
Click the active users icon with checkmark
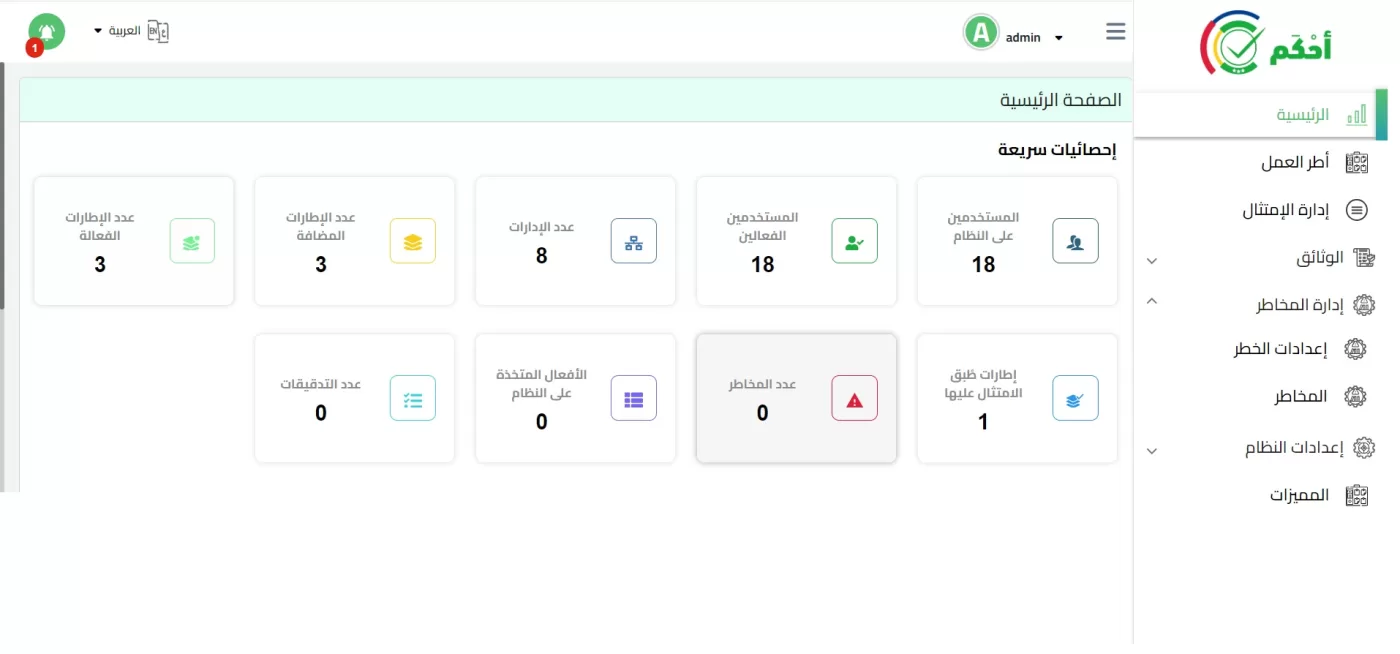[854, 241]
